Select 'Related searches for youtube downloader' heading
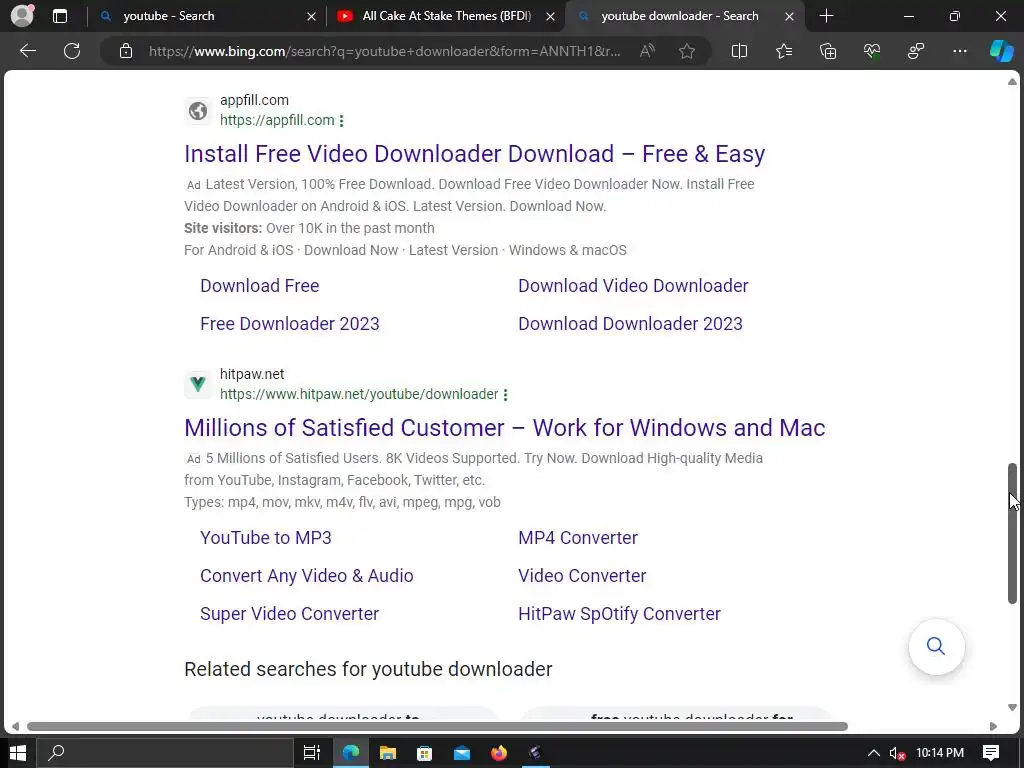1024x768 pixels. click(x=368, y=669)
